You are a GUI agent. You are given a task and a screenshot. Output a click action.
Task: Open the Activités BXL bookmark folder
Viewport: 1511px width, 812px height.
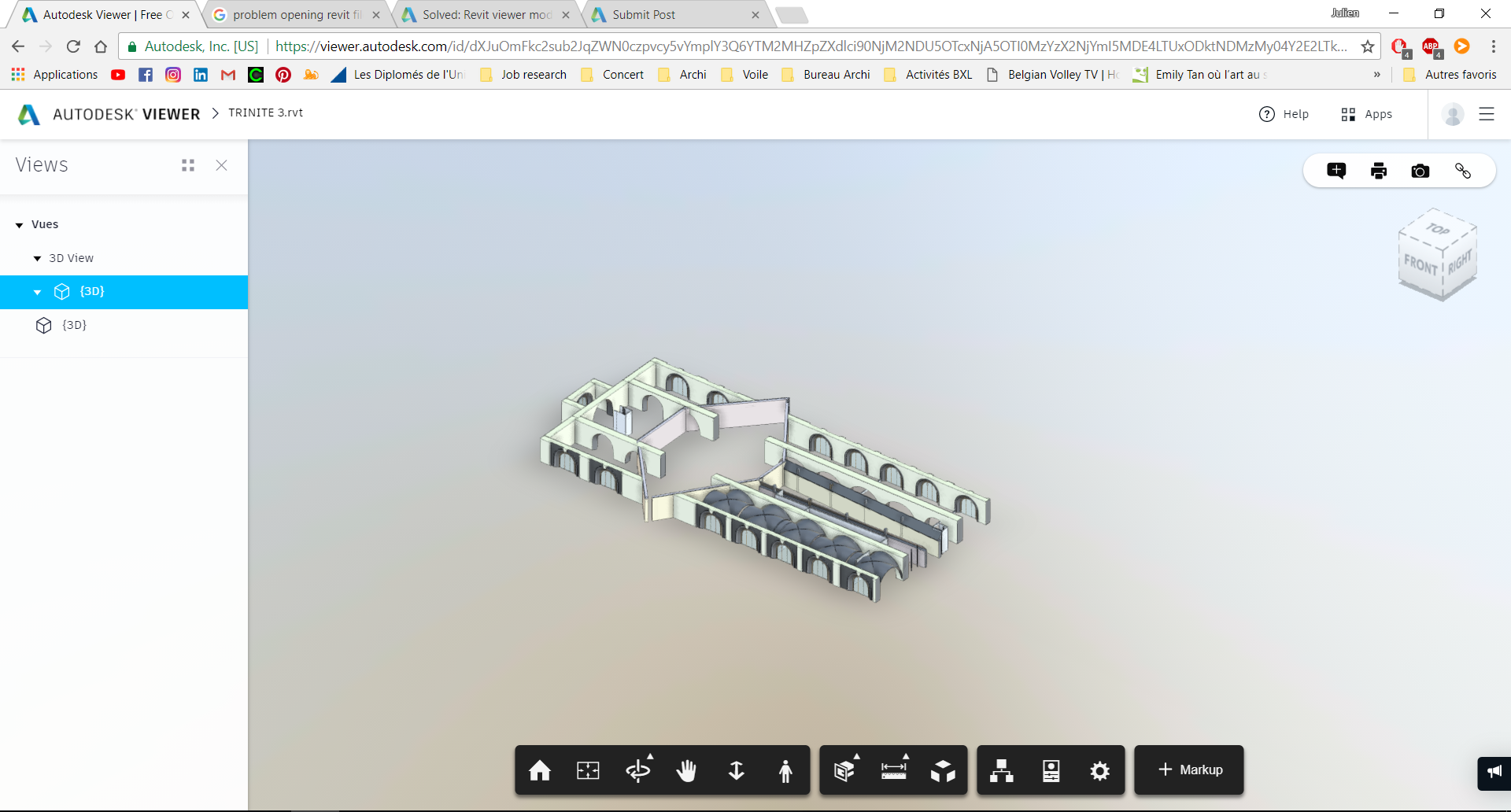929,75
